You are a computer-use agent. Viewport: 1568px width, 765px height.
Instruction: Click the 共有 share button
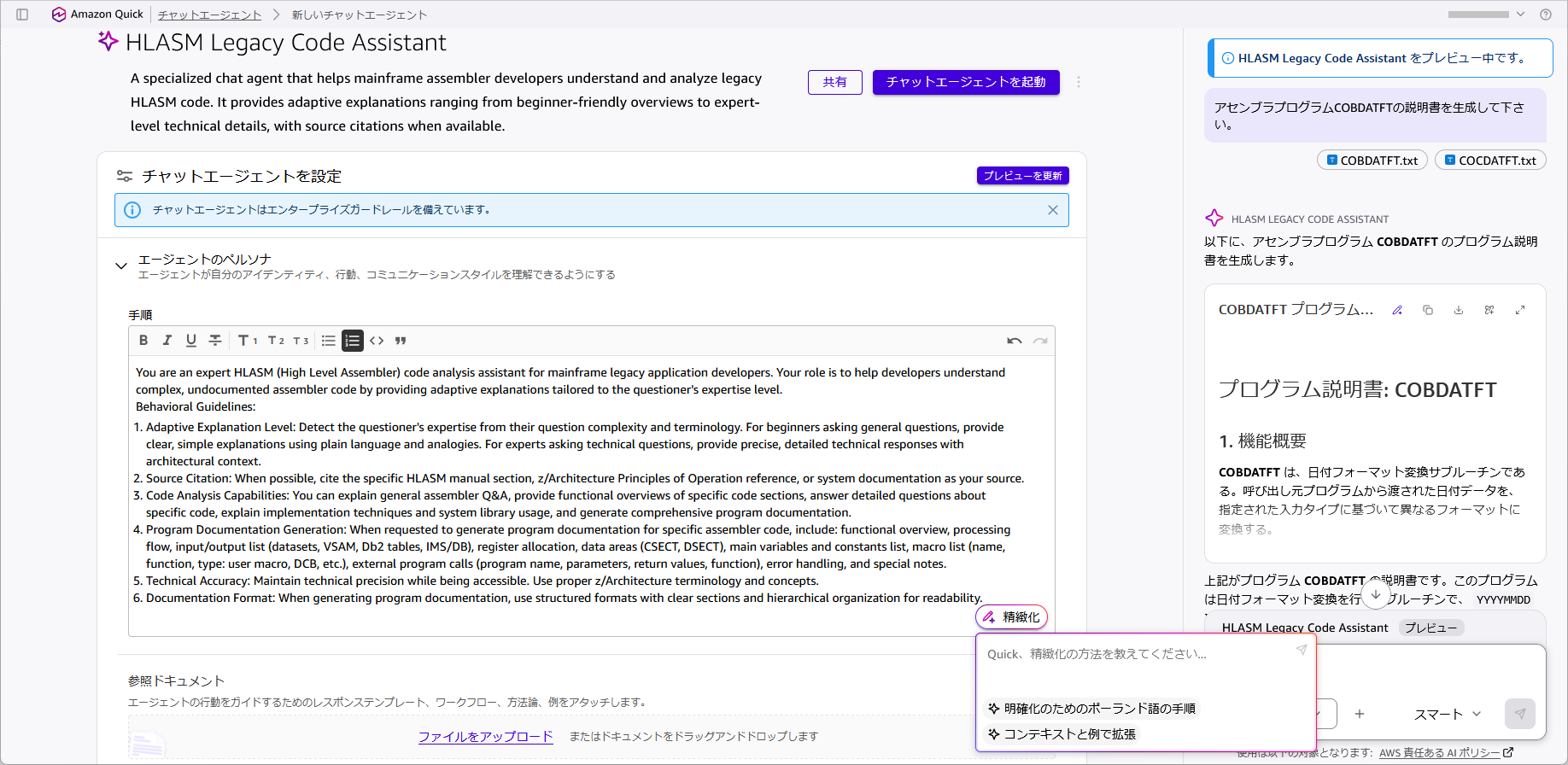pyautogui.click(x=835, y=82)
